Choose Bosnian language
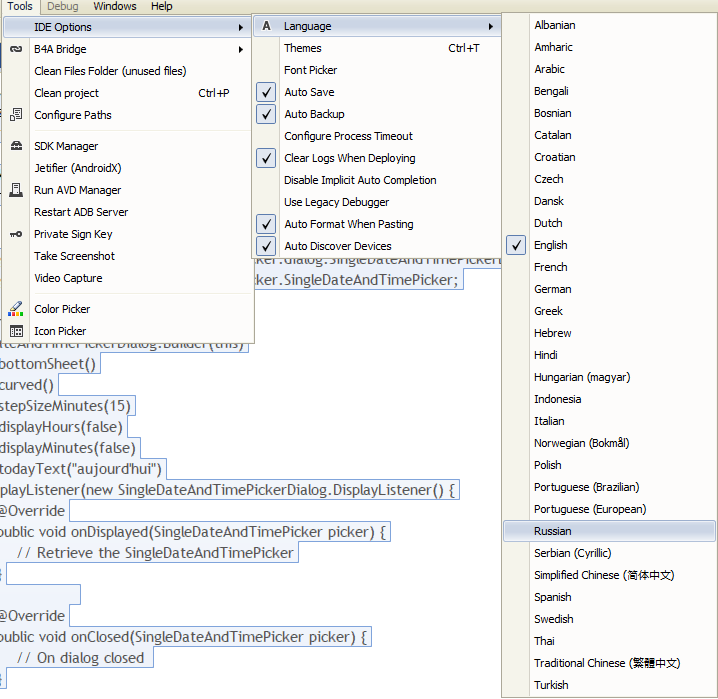 click(x=553, y=113)
